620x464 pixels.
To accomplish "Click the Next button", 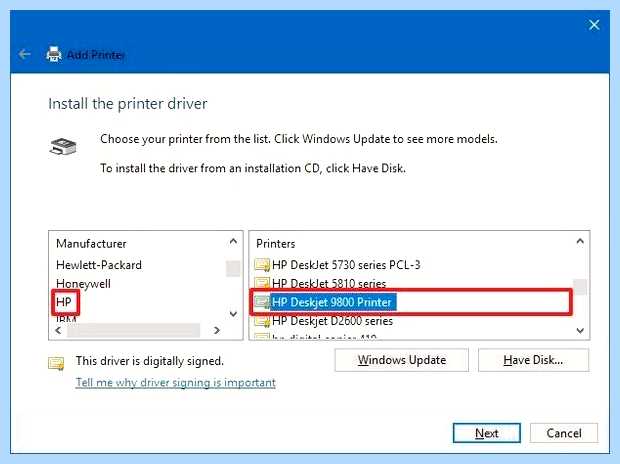I will pos(487,433).
